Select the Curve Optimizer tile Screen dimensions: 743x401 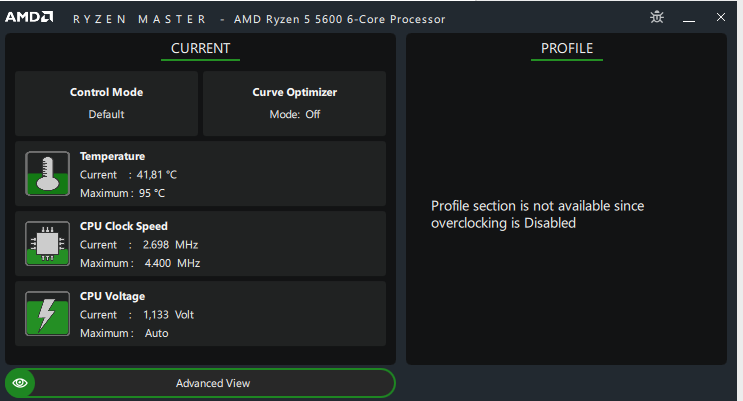pyautogui.click(x=294, y=103)
